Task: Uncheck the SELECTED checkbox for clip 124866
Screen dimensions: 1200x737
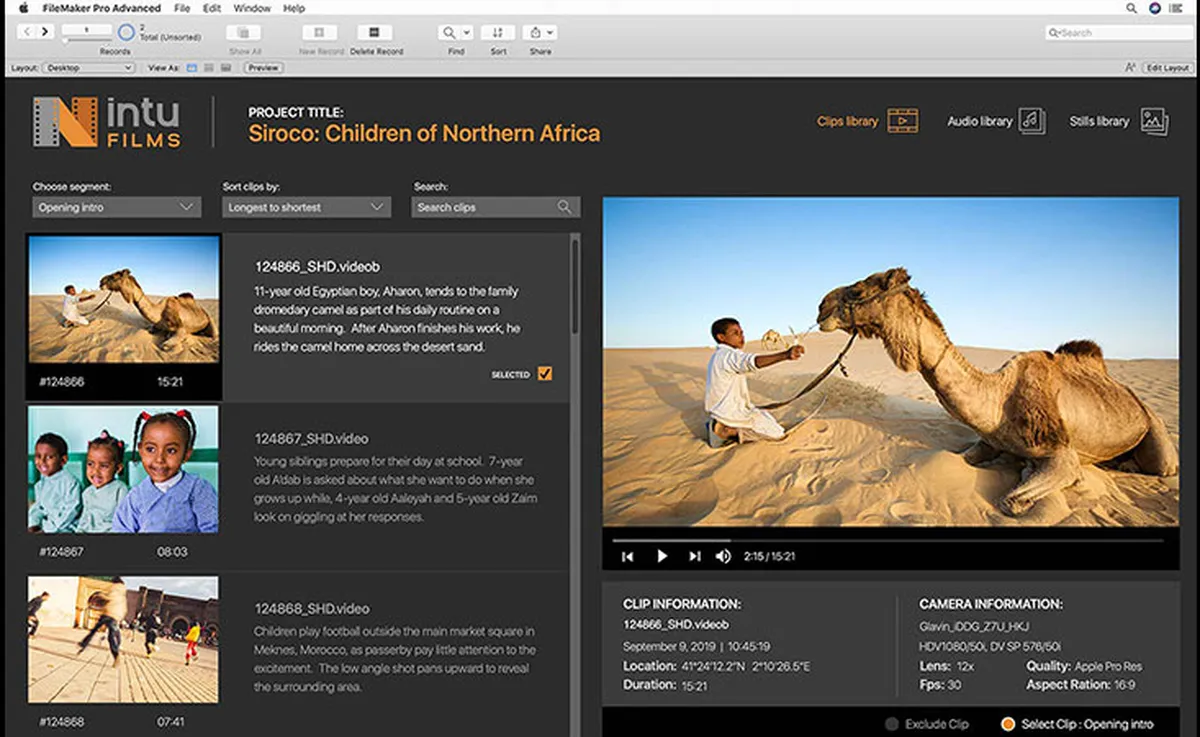Action: 545,374
